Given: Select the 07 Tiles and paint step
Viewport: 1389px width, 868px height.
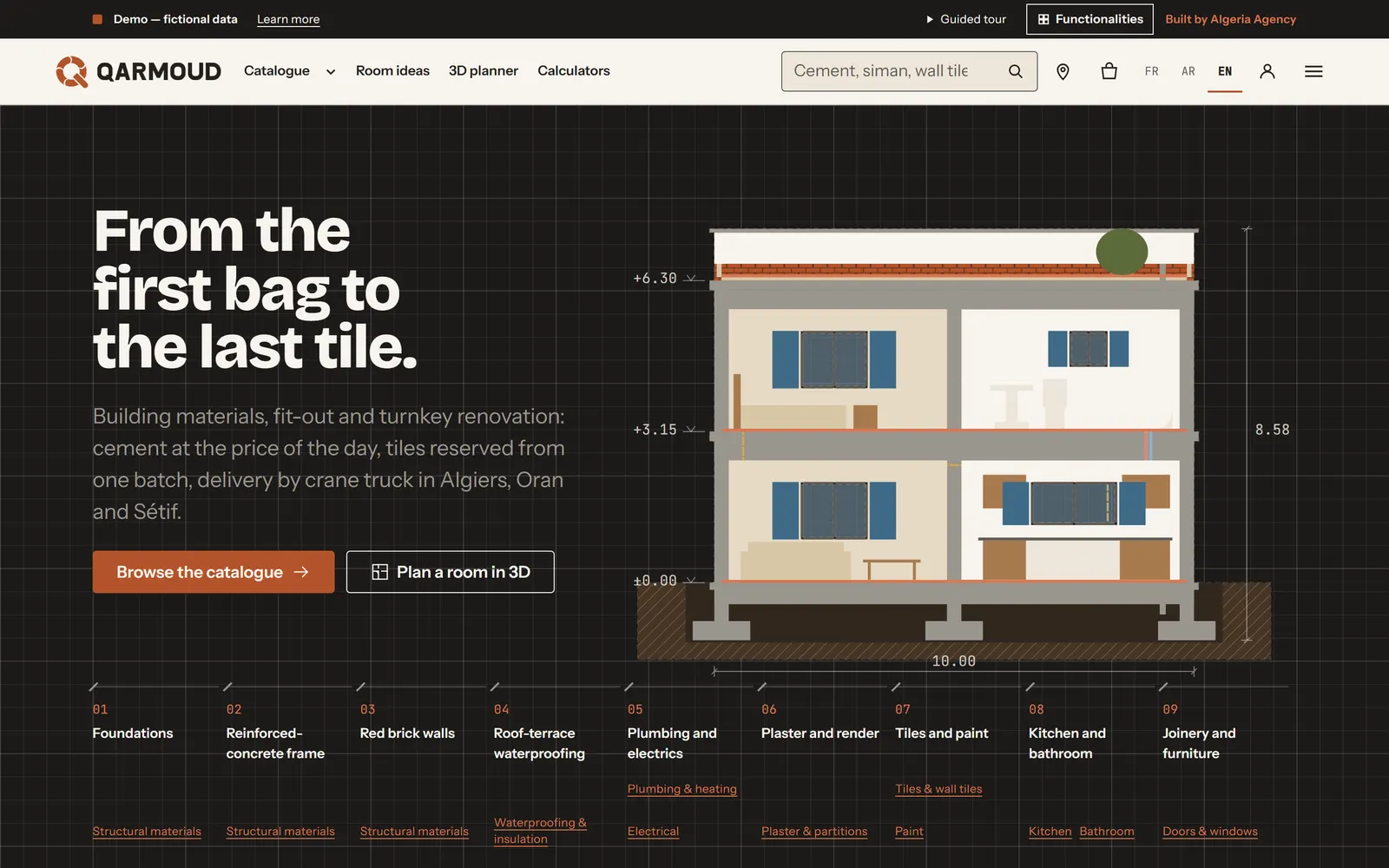Looking at the screenshot, I should pos(942,721).
